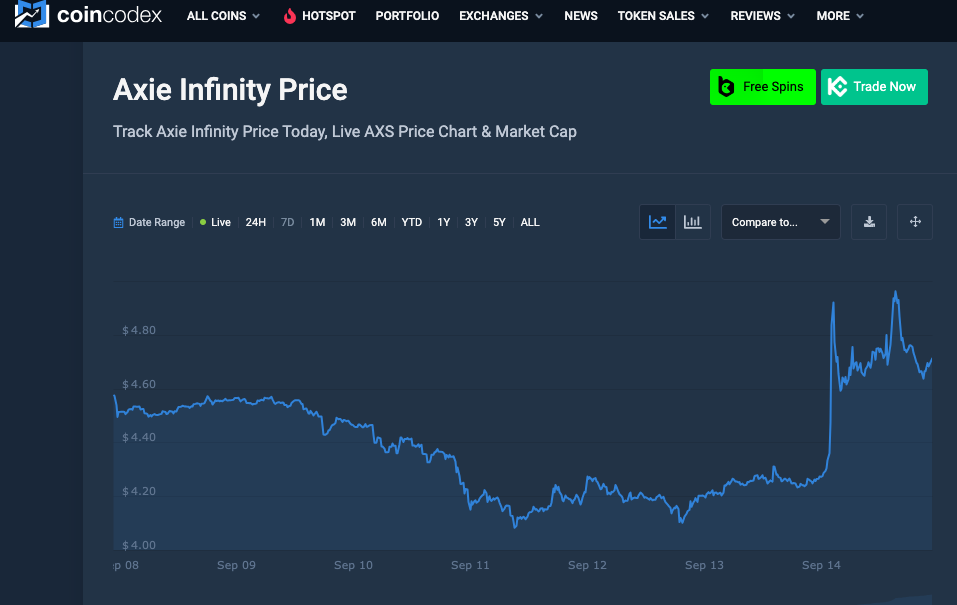
Task: Select the 7D time range
Action: (287, 222)
